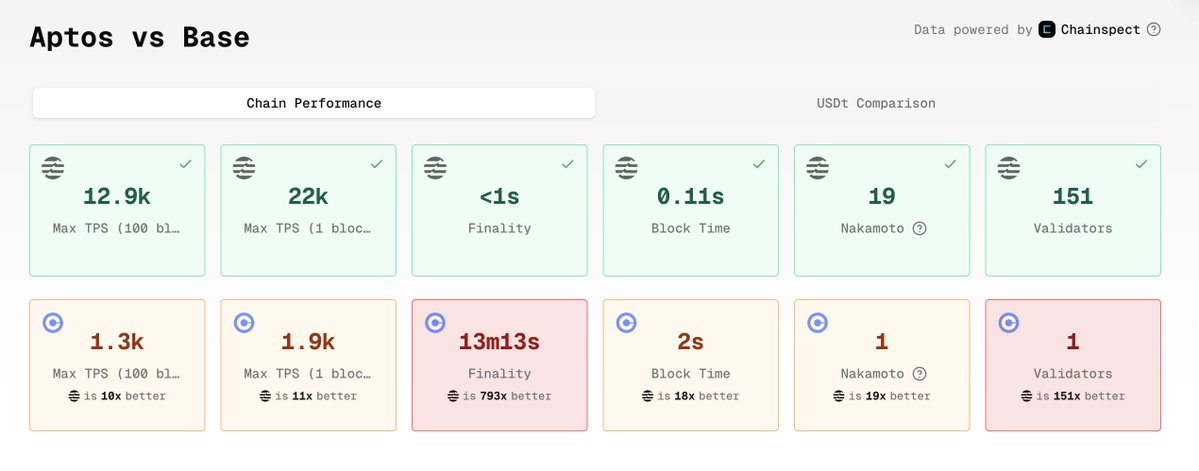The height and width of the screenshot is (471, 1199).
Task: Click Aptos icon on 0.11s Block Time card
Action: [626, 167]
